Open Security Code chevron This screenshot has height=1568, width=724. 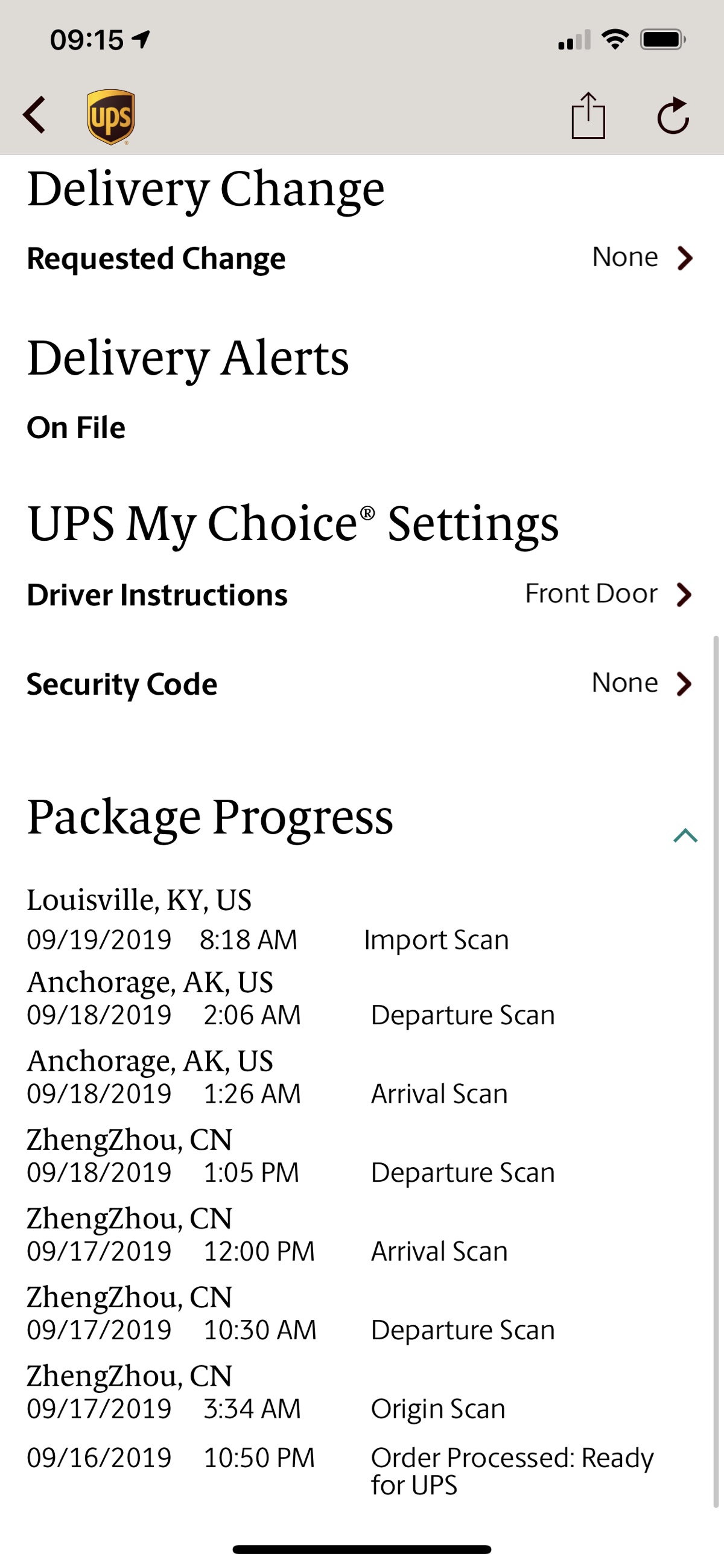(684, 684)
